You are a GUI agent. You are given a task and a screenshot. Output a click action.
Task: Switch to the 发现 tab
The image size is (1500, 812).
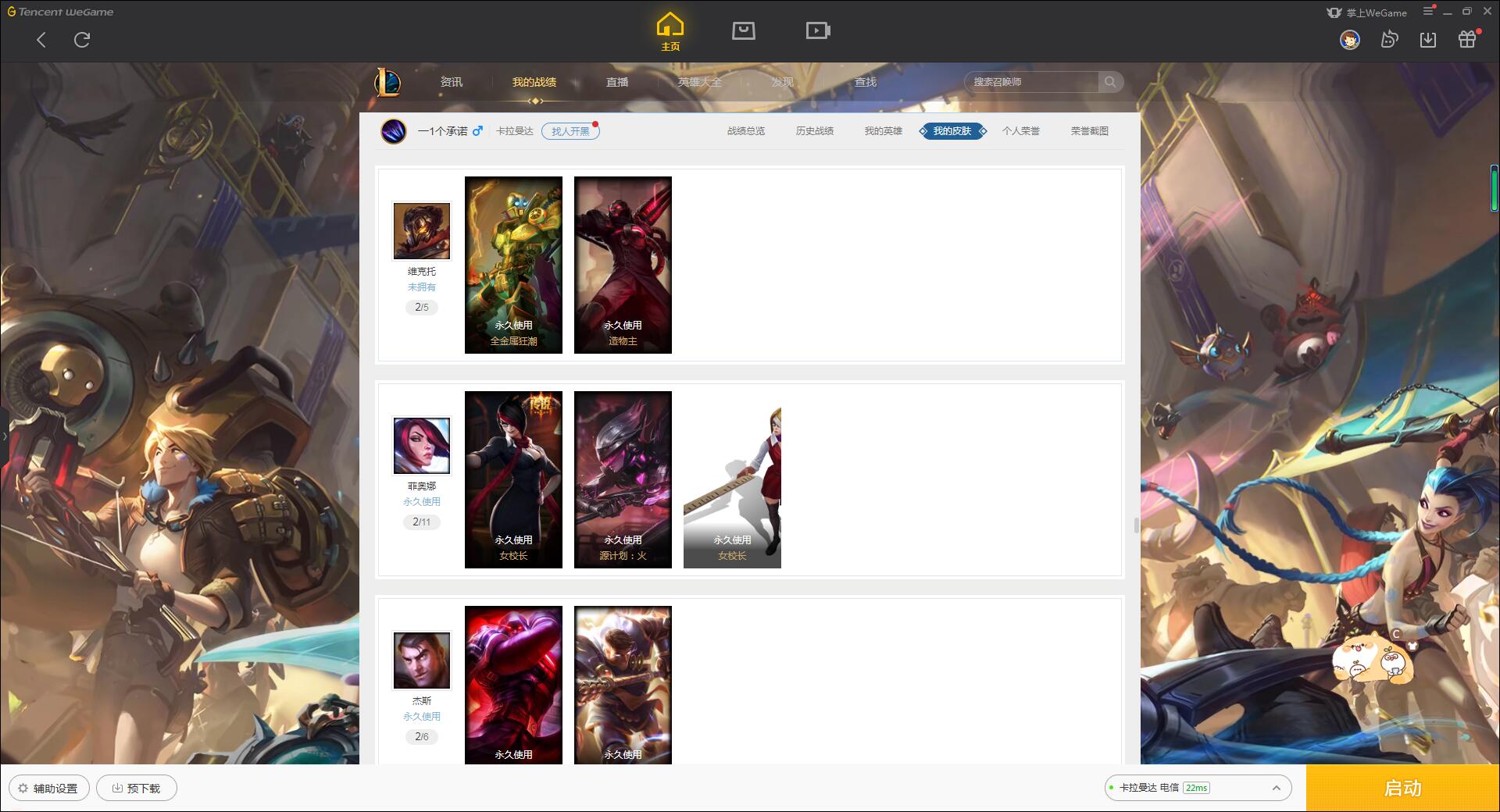(783, 82)
